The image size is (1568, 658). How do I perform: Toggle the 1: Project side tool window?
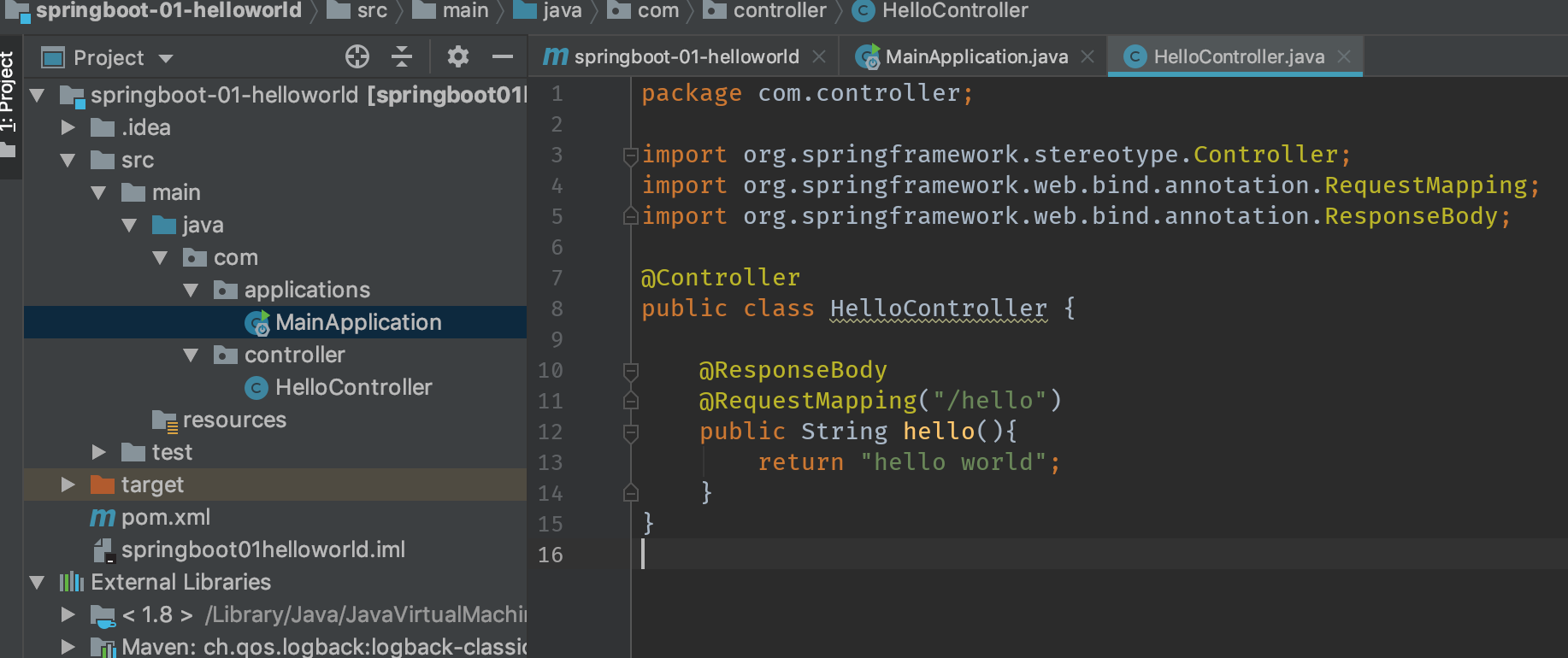[x=9, y=104]
